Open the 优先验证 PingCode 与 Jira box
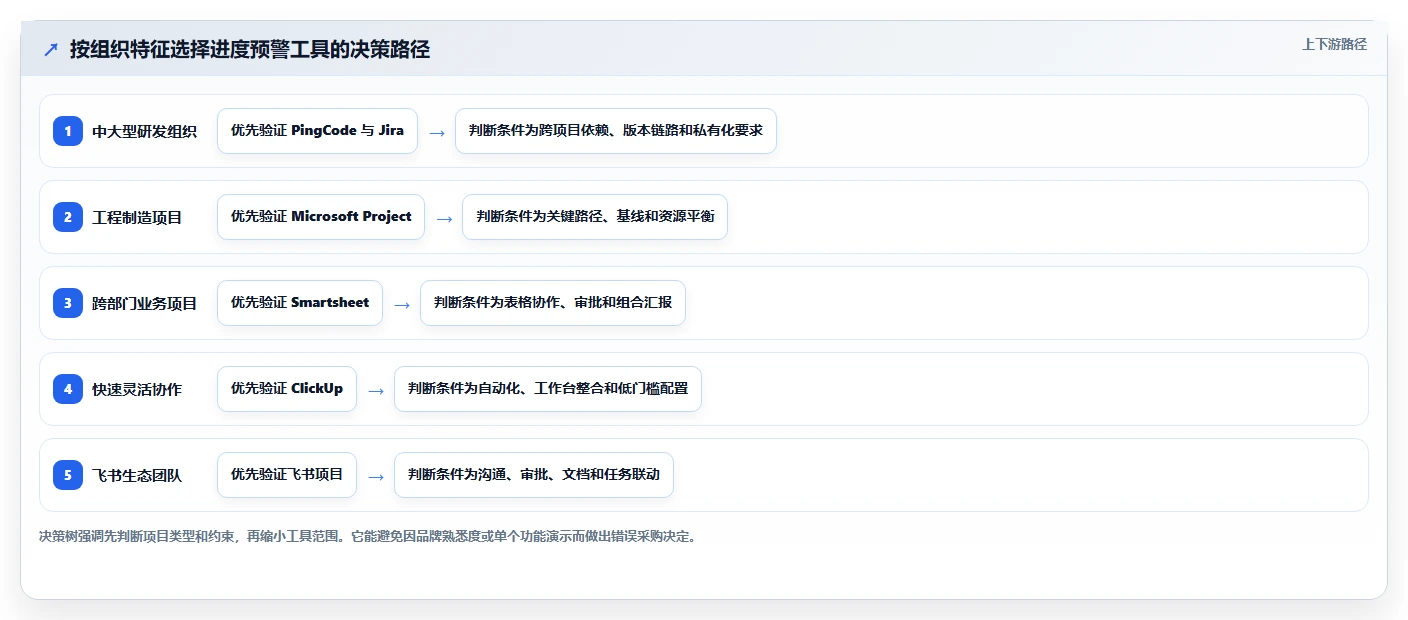1408x620 pixels. (x=317, y=131)
